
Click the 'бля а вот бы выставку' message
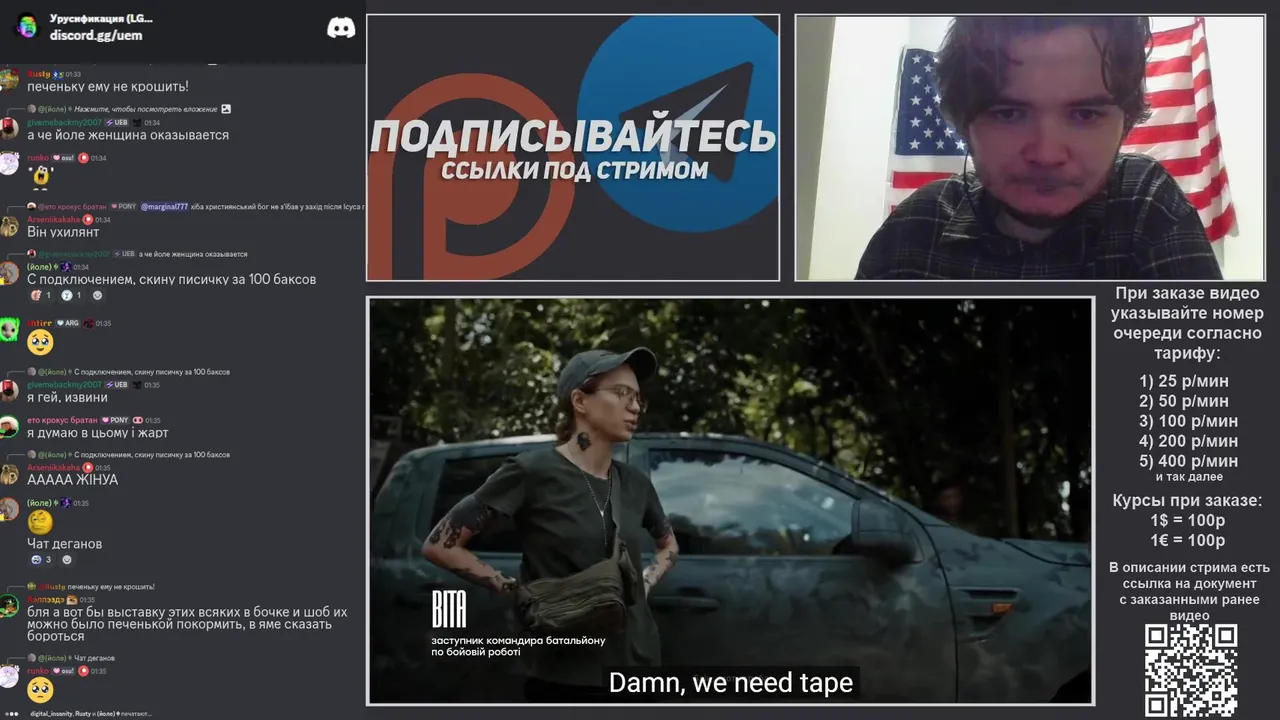click(x=187, y=624)
